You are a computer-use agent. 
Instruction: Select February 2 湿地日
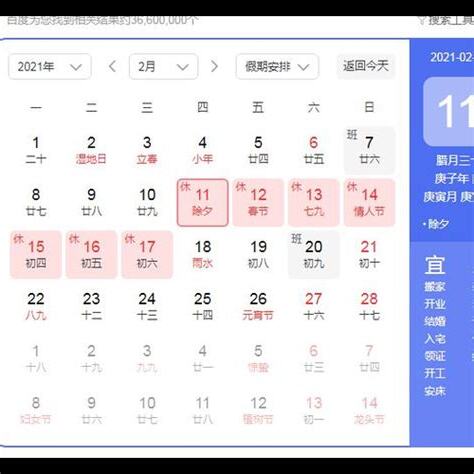pos(91,150)
